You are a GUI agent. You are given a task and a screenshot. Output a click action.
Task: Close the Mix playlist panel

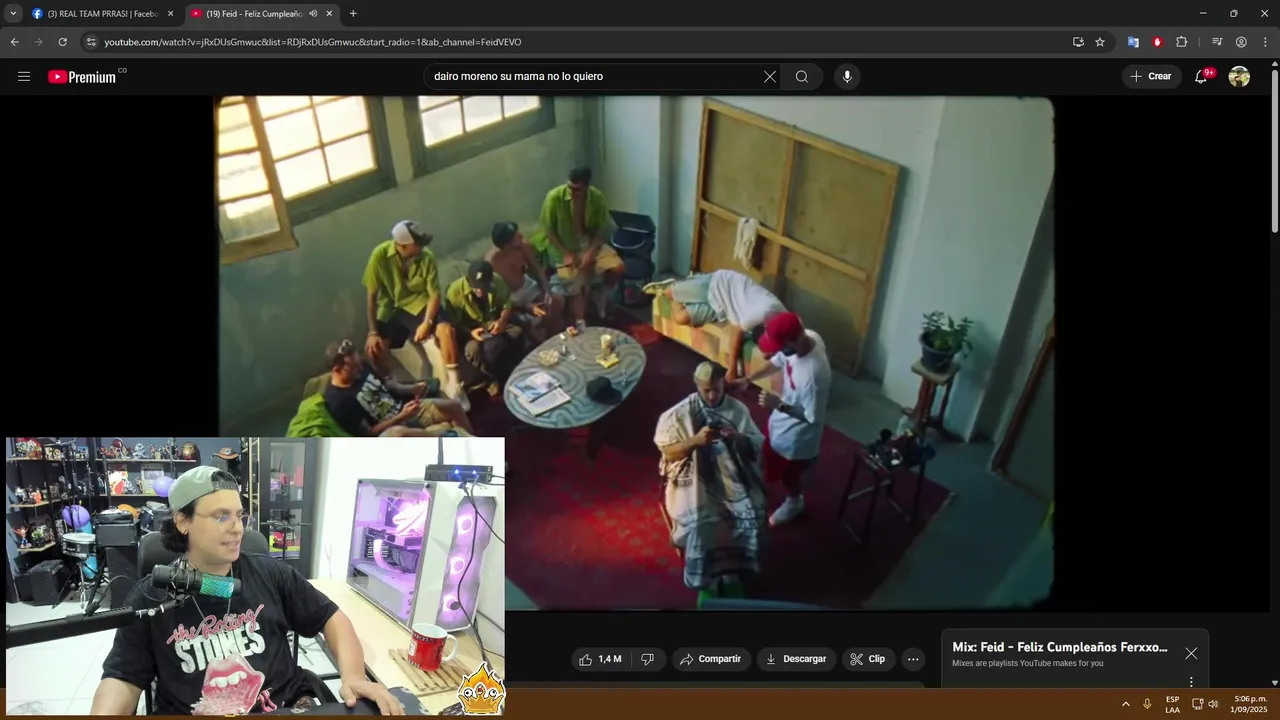(1191, 653)
